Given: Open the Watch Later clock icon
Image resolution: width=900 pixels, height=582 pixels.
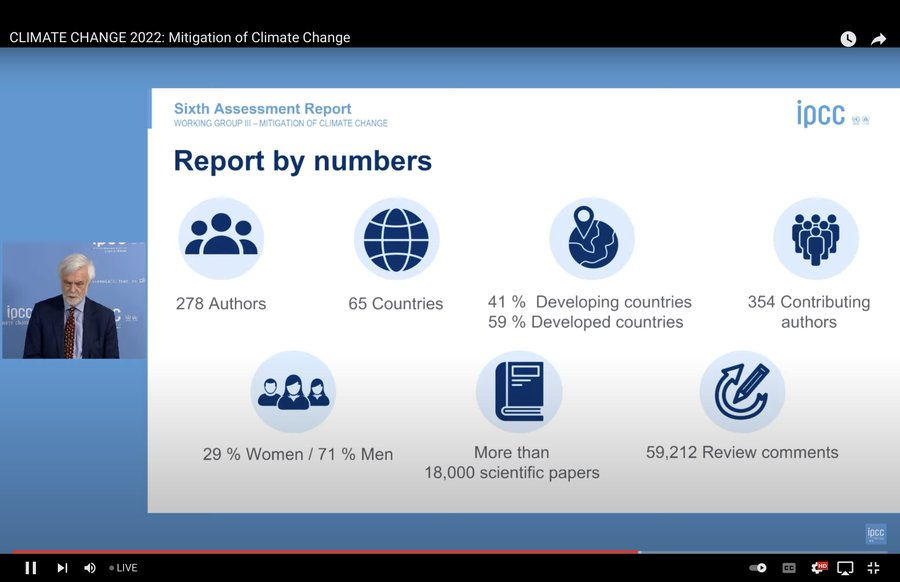Looking at the screenshot, I should [848, 38].
